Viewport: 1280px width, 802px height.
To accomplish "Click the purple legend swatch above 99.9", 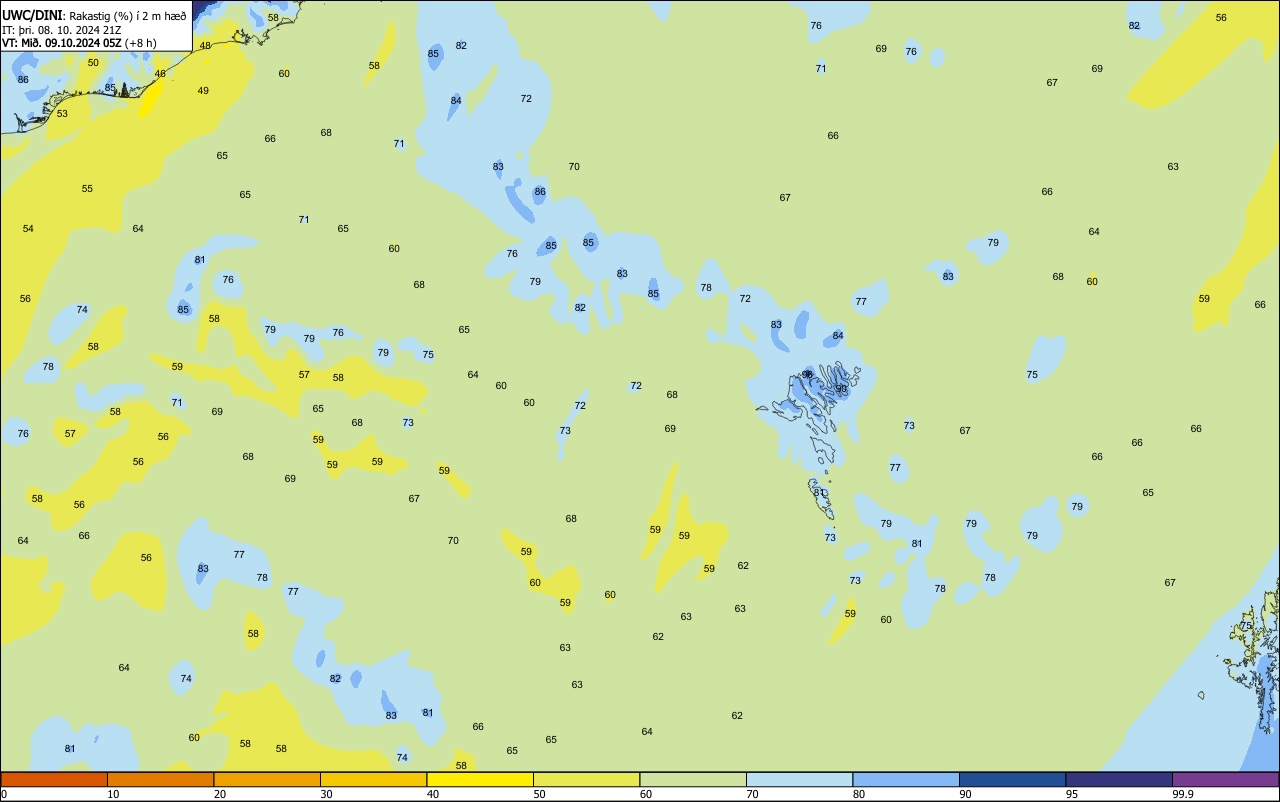I will click(1225, 779).
